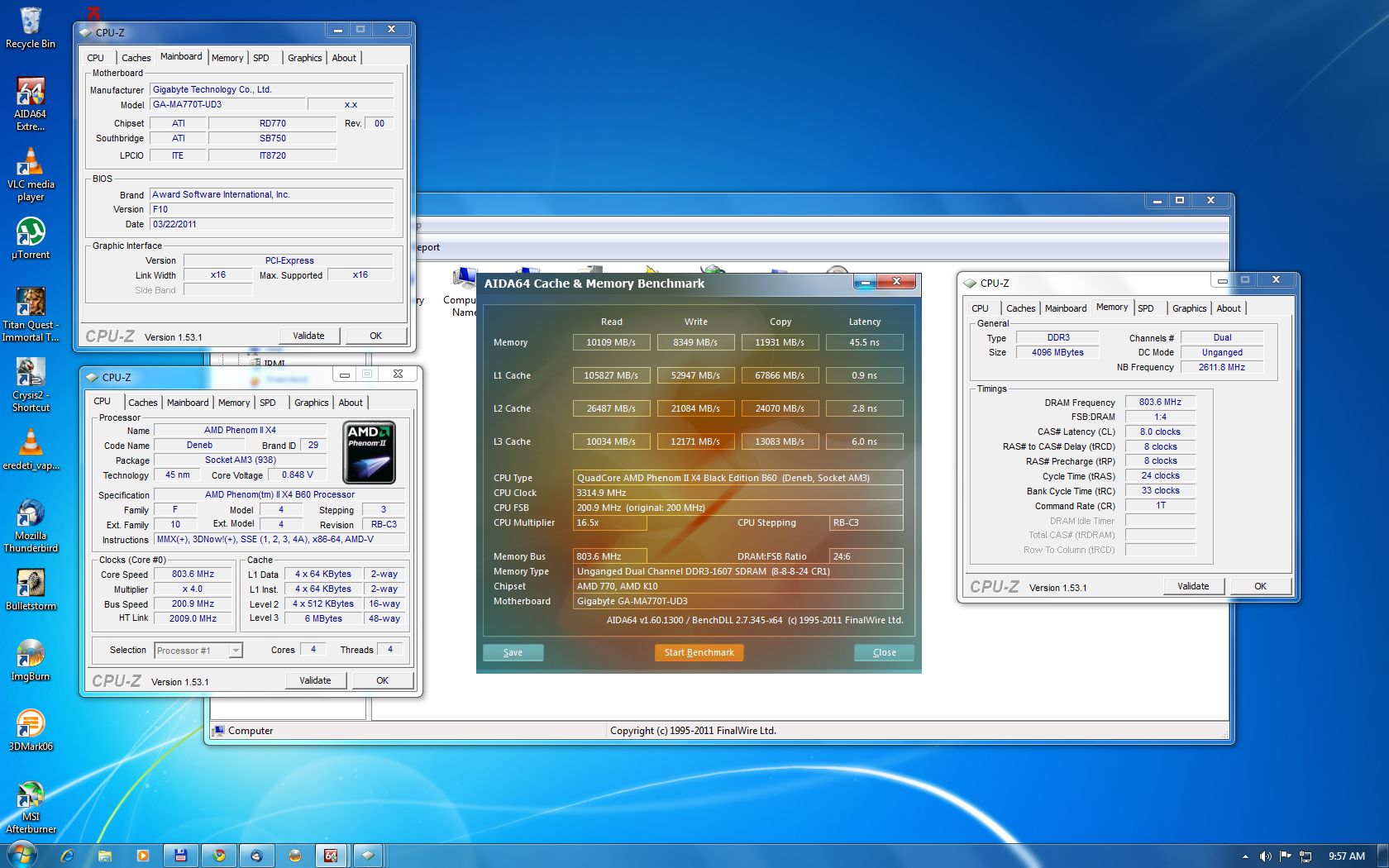This screenshot has width=1389, height=868.
Task: Open the volume speaker tray icon
Action: point(1265,856)
